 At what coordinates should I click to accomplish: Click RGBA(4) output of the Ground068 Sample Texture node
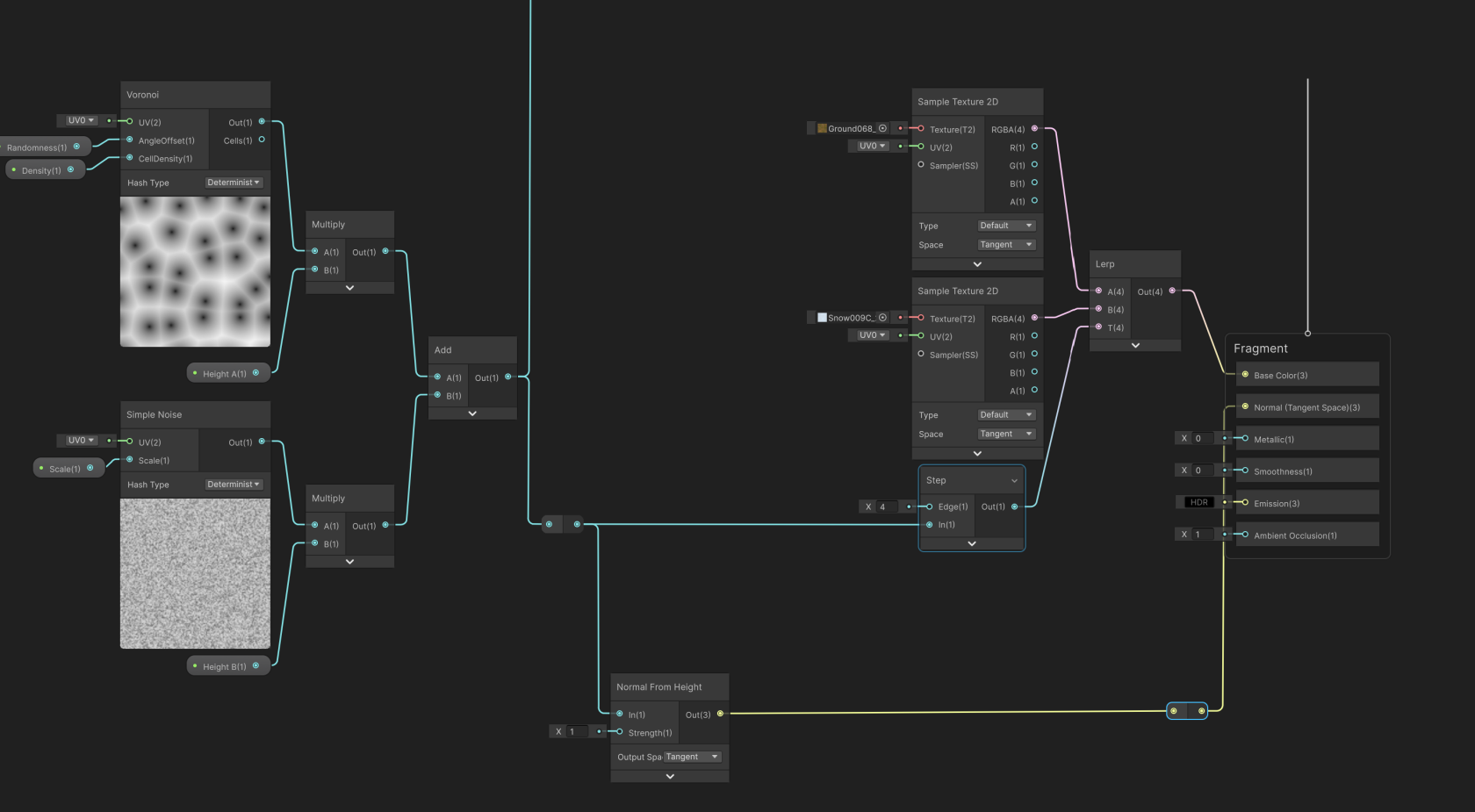[1034, 128]
